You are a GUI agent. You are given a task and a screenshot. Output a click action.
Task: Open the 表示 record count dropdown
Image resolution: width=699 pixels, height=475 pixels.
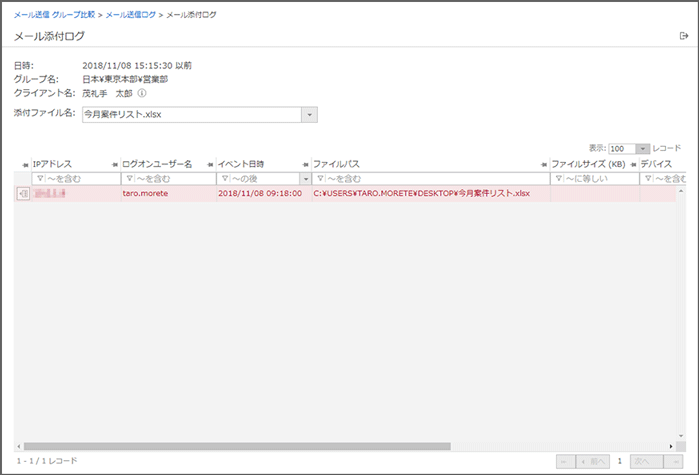click(643, 148)
